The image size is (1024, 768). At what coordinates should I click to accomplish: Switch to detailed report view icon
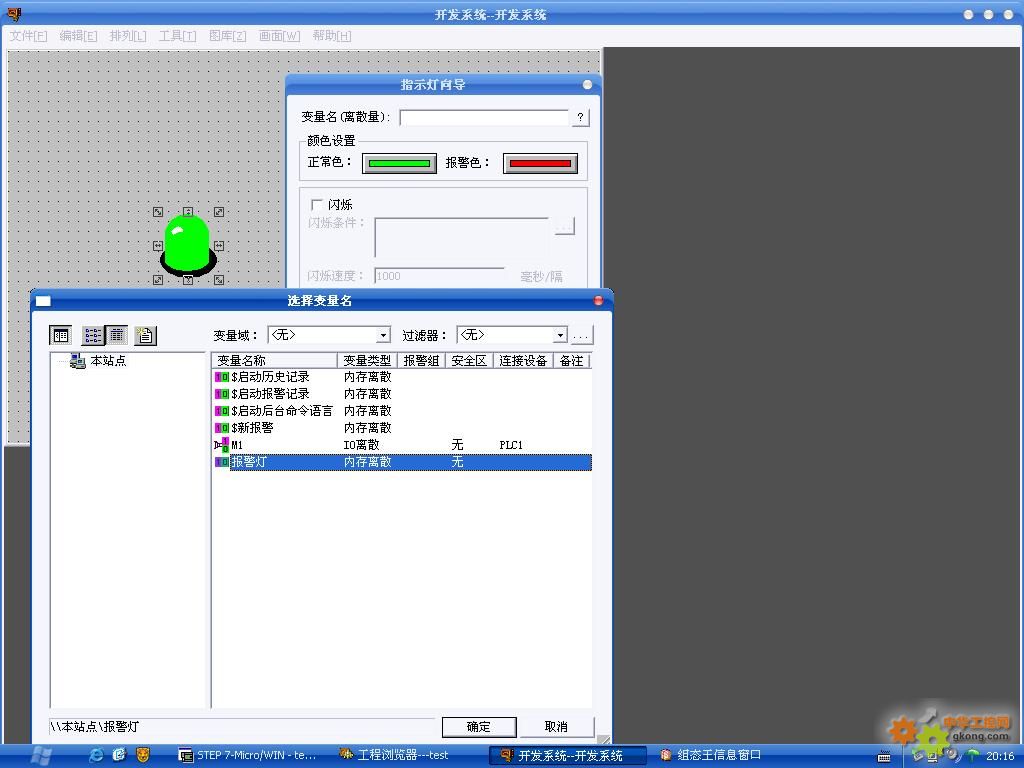tap(117, 336)
